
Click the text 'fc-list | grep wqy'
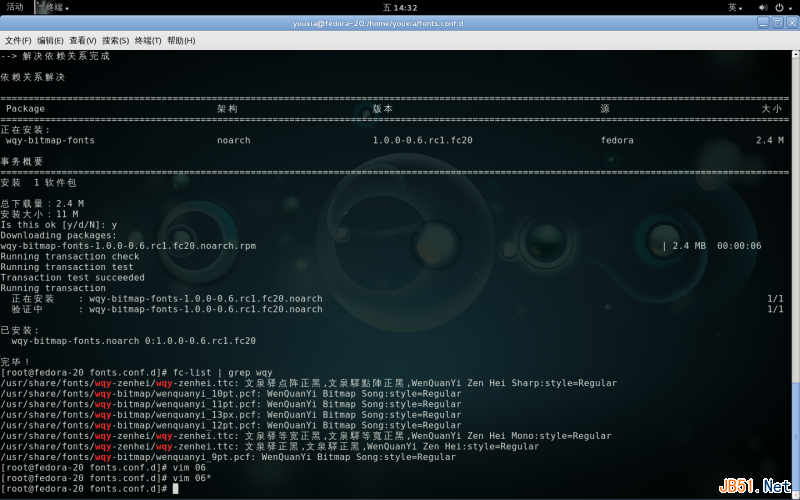pos(222,372)
